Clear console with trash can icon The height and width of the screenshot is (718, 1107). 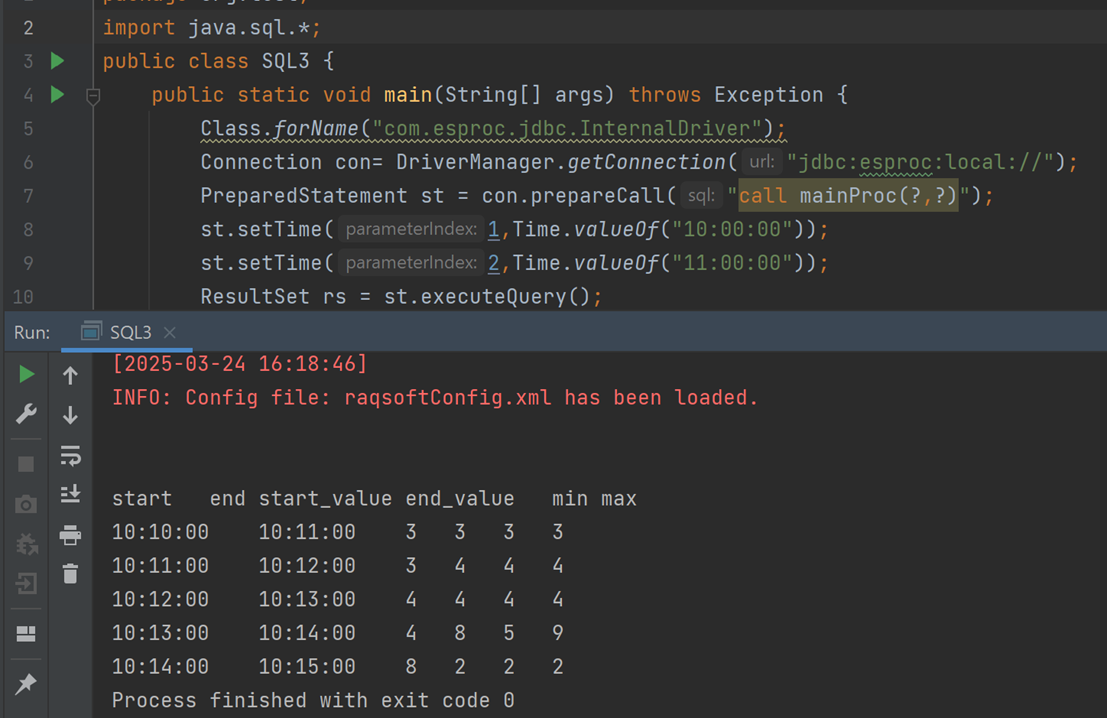(x=70, y=574)
